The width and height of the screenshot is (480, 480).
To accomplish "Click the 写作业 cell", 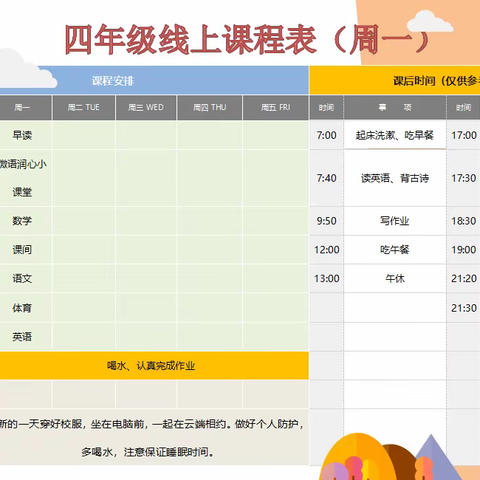I will pos(395,221).
